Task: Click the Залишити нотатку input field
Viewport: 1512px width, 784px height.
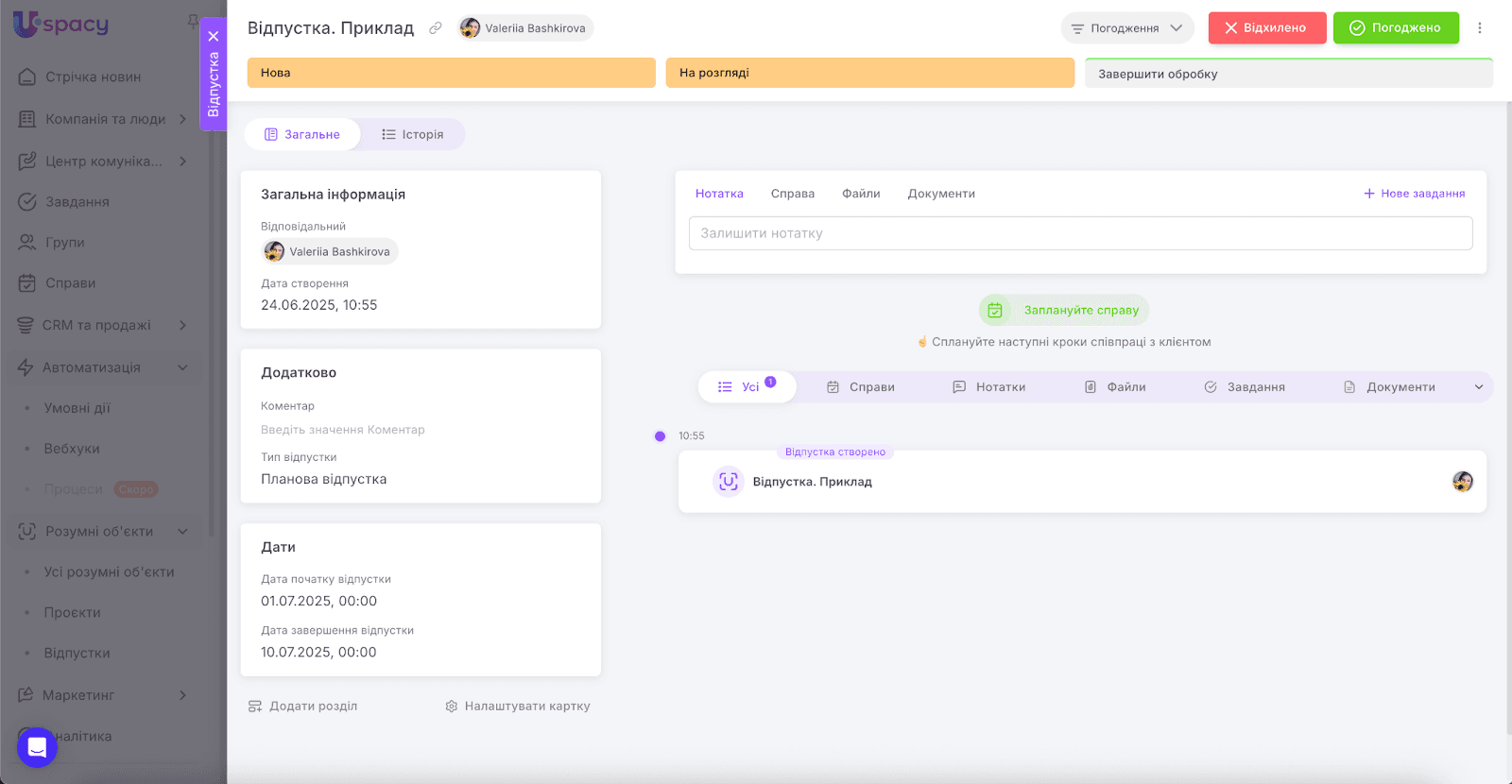Action: pyautogui.click(x=1080, y=233)
